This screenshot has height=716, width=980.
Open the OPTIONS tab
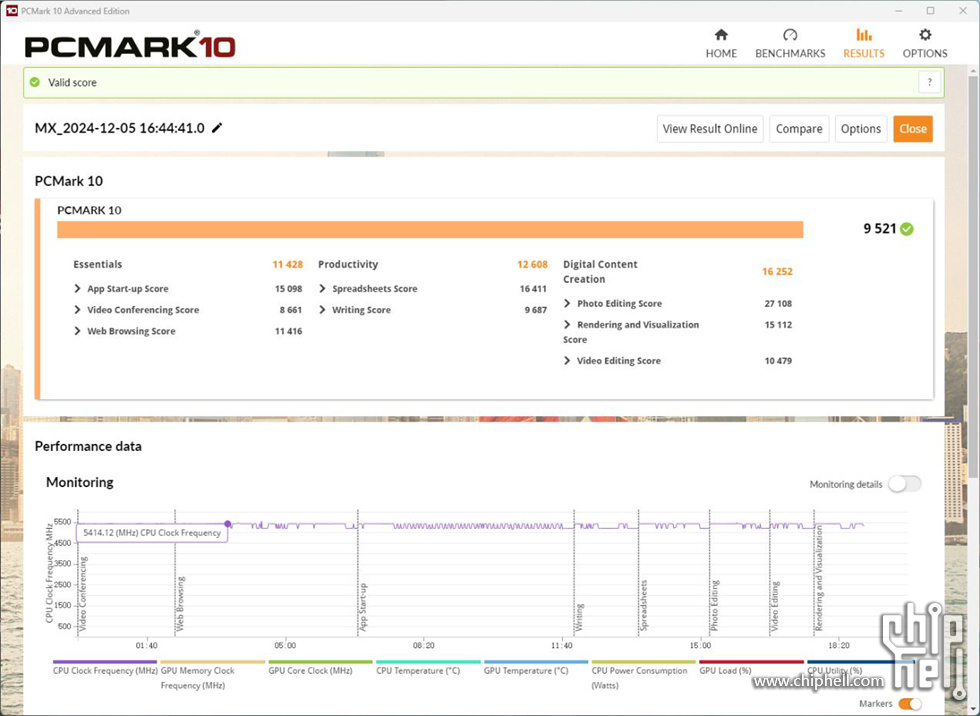pyautogui.click(x=924, y=44)
